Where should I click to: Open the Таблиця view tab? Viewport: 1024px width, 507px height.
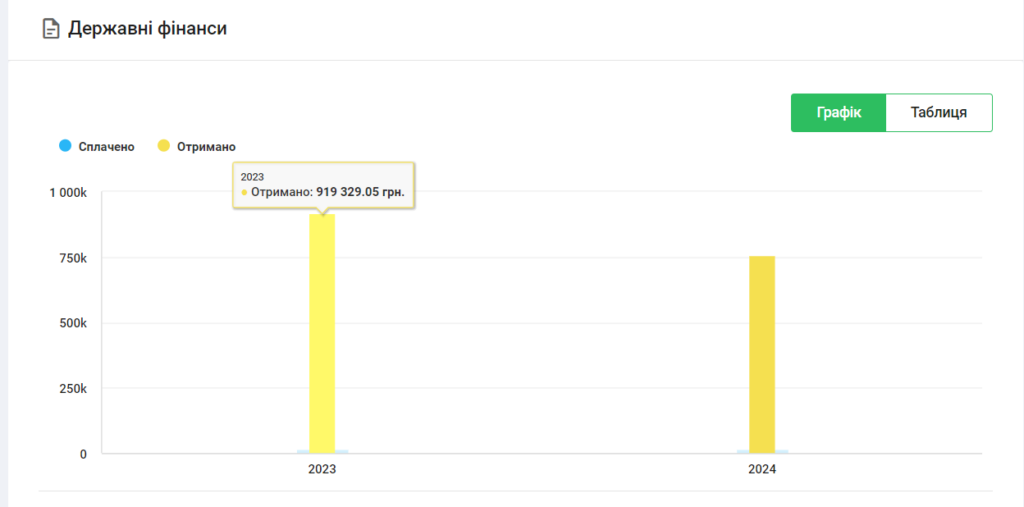939,113
